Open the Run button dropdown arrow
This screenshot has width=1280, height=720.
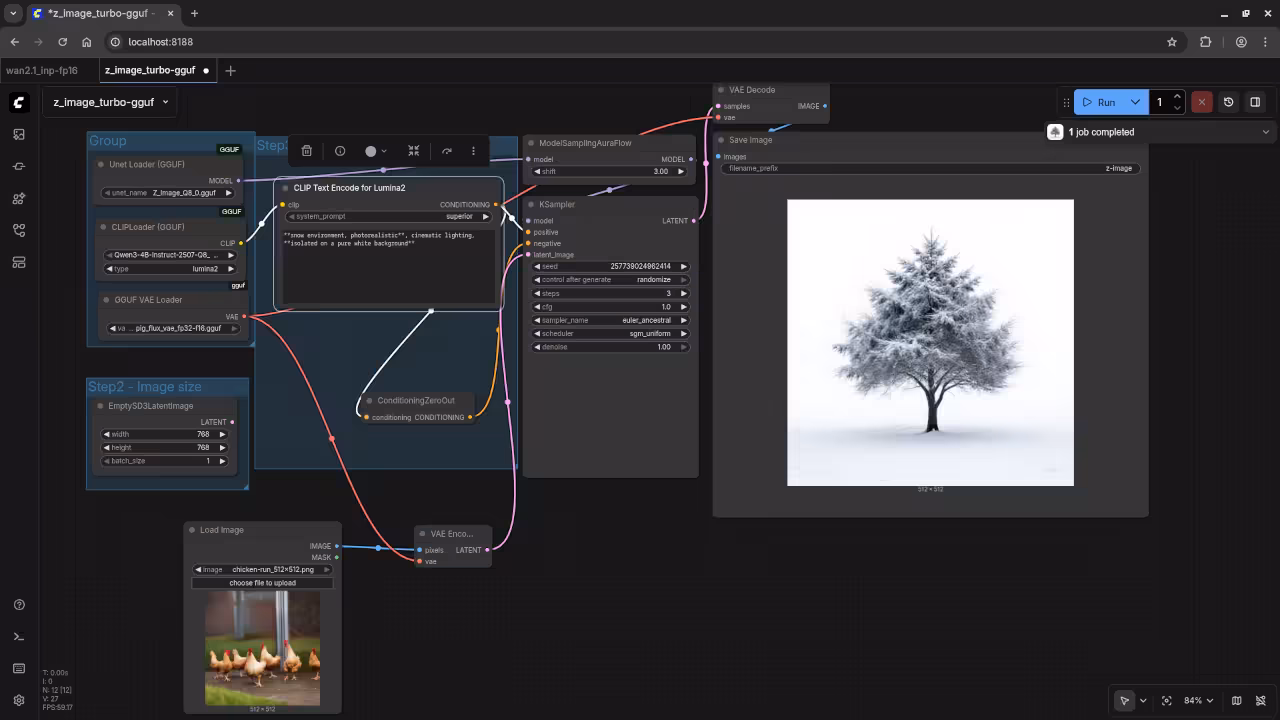(x=1135, y=102)
